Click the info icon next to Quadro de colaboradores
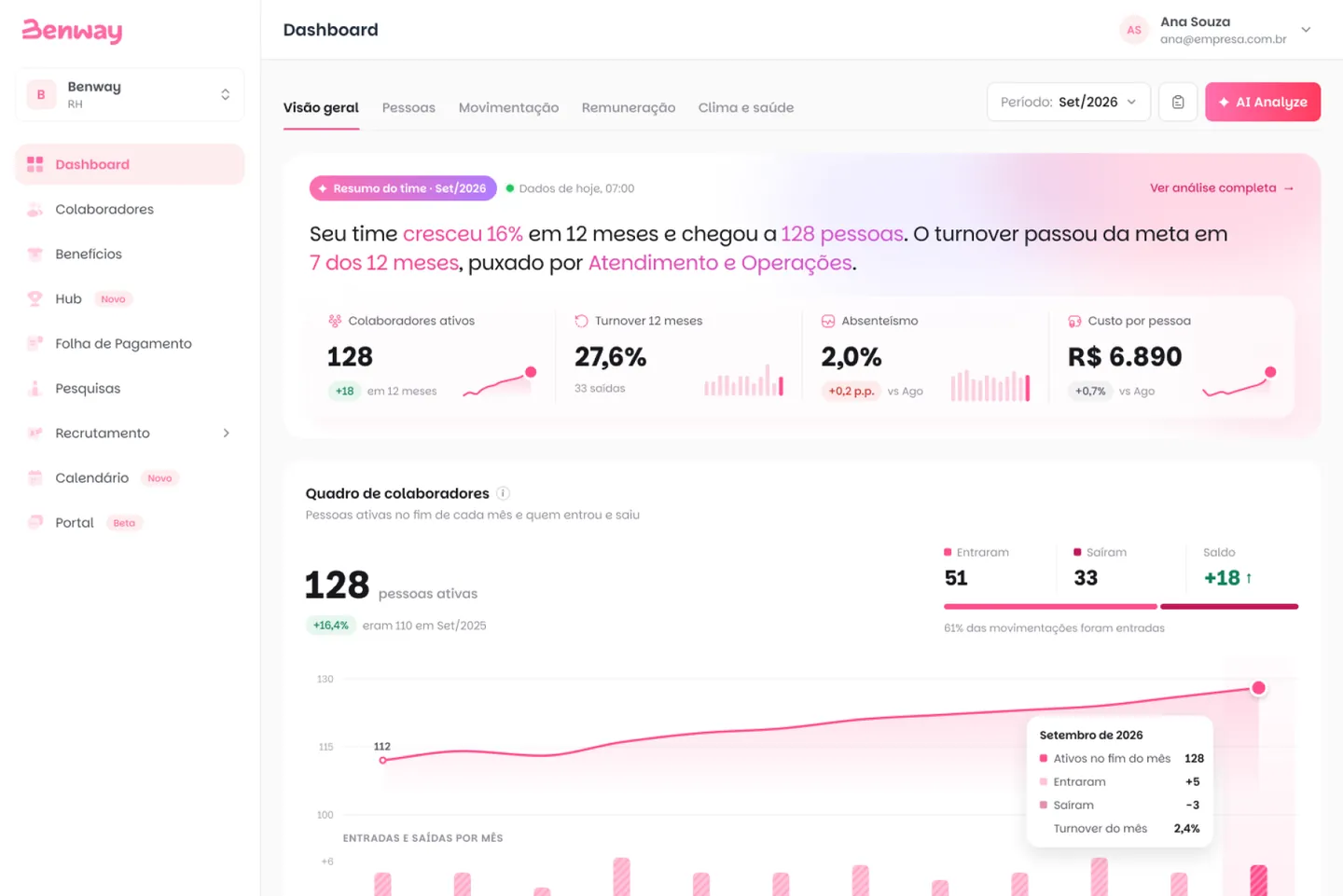 click(x=503, y=493)
